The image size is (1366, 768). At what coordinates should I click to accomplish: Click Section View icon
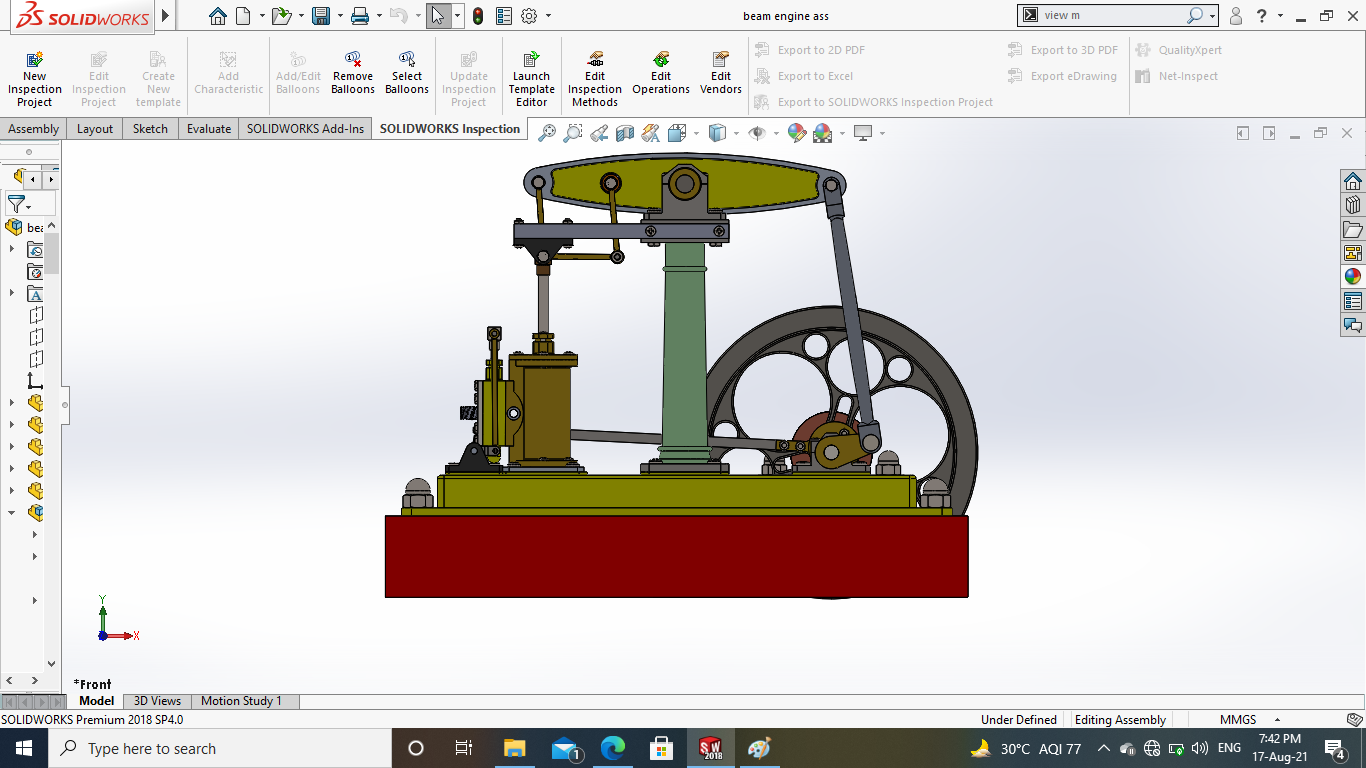pos(625,133)
